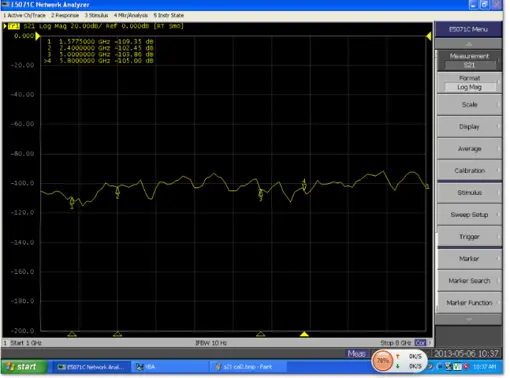The image size is (510, 378).
Task: Click marker 2 stimulus triangle on bottom axis
Action: pyautogui.click(x=117, y=334)
